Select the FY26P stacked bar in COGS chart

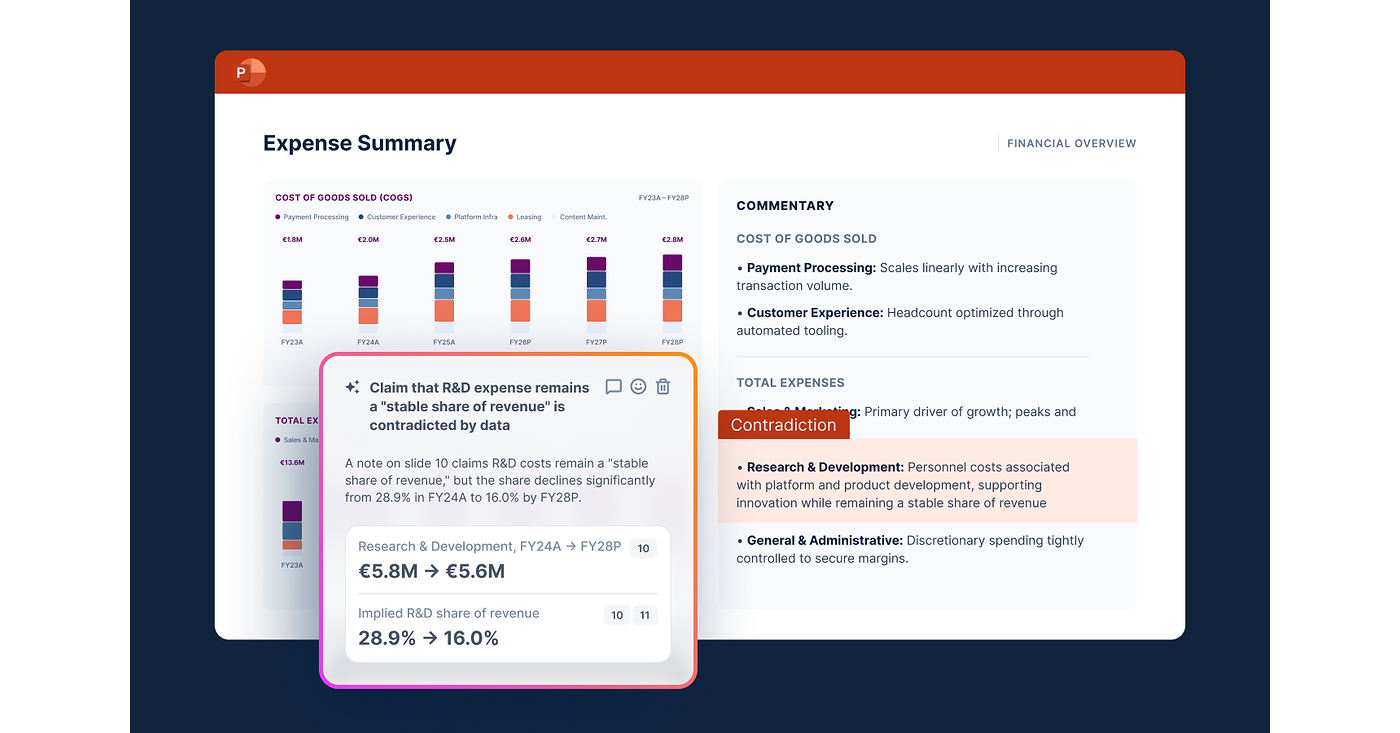pos(520,296)
